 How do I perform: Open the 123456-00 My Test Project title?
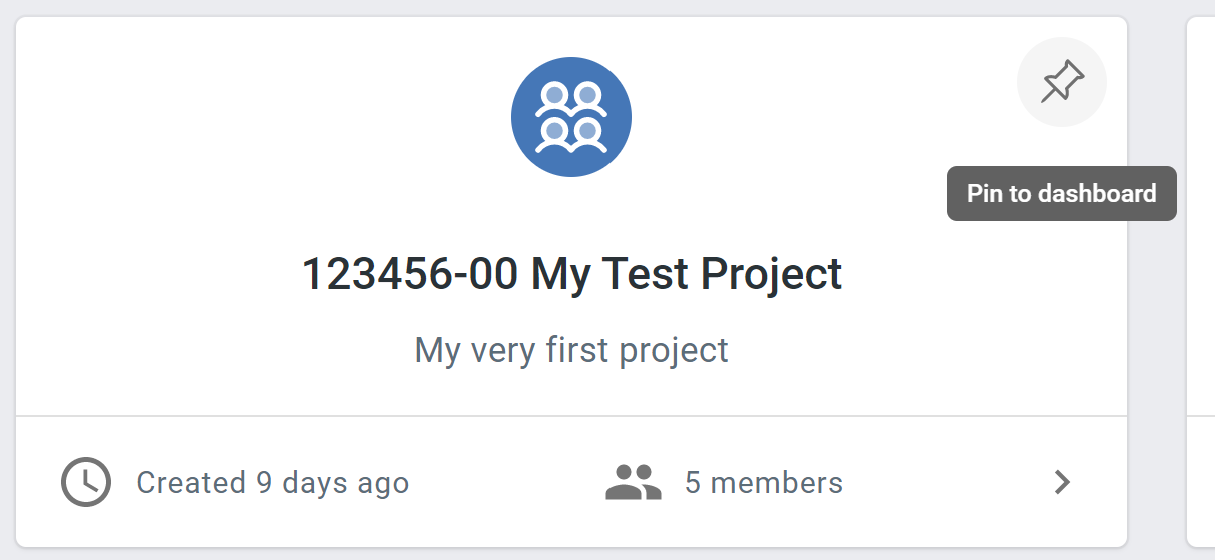[x=572, y=273]
